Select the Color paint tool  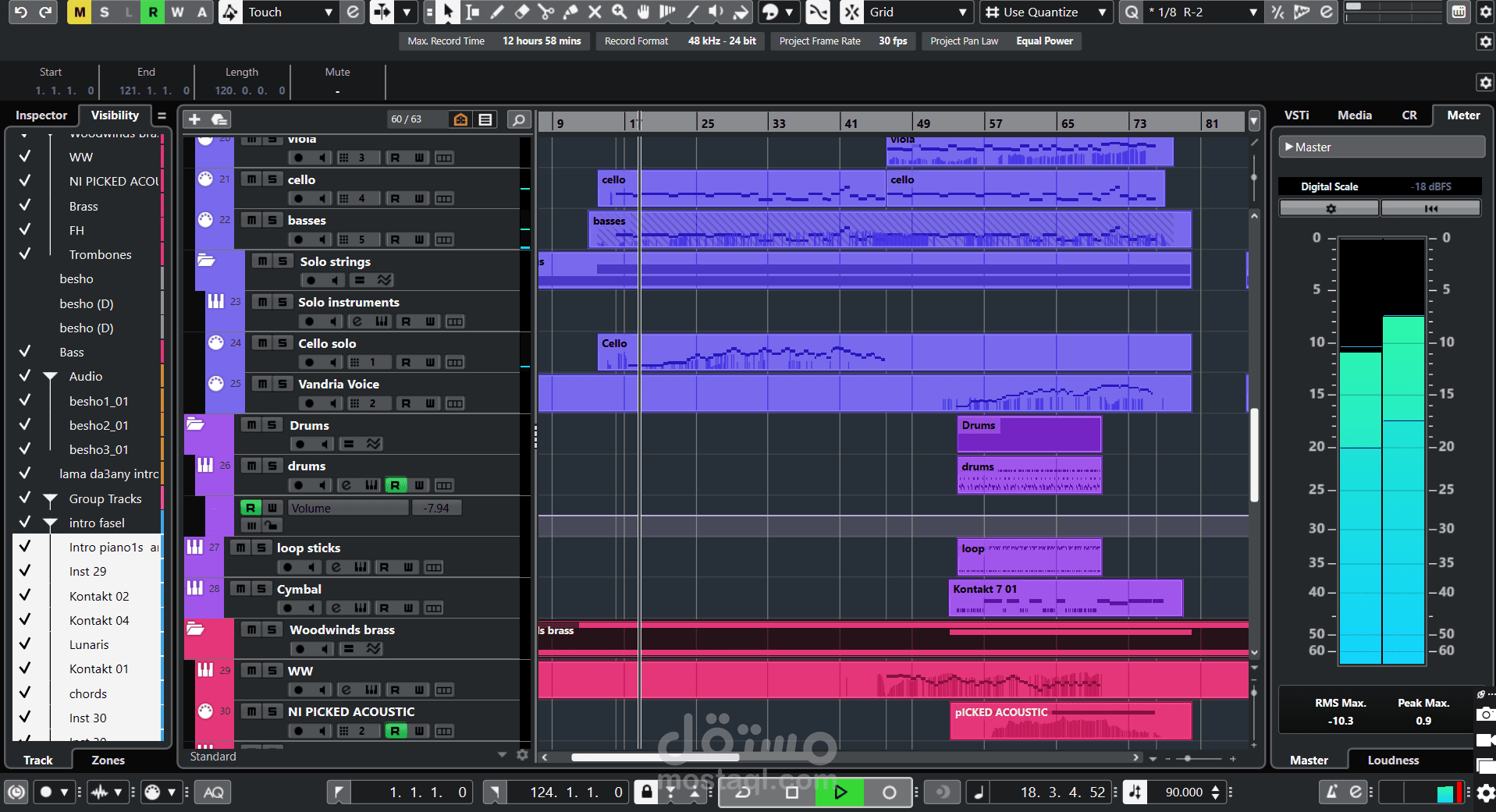[741, 12]
